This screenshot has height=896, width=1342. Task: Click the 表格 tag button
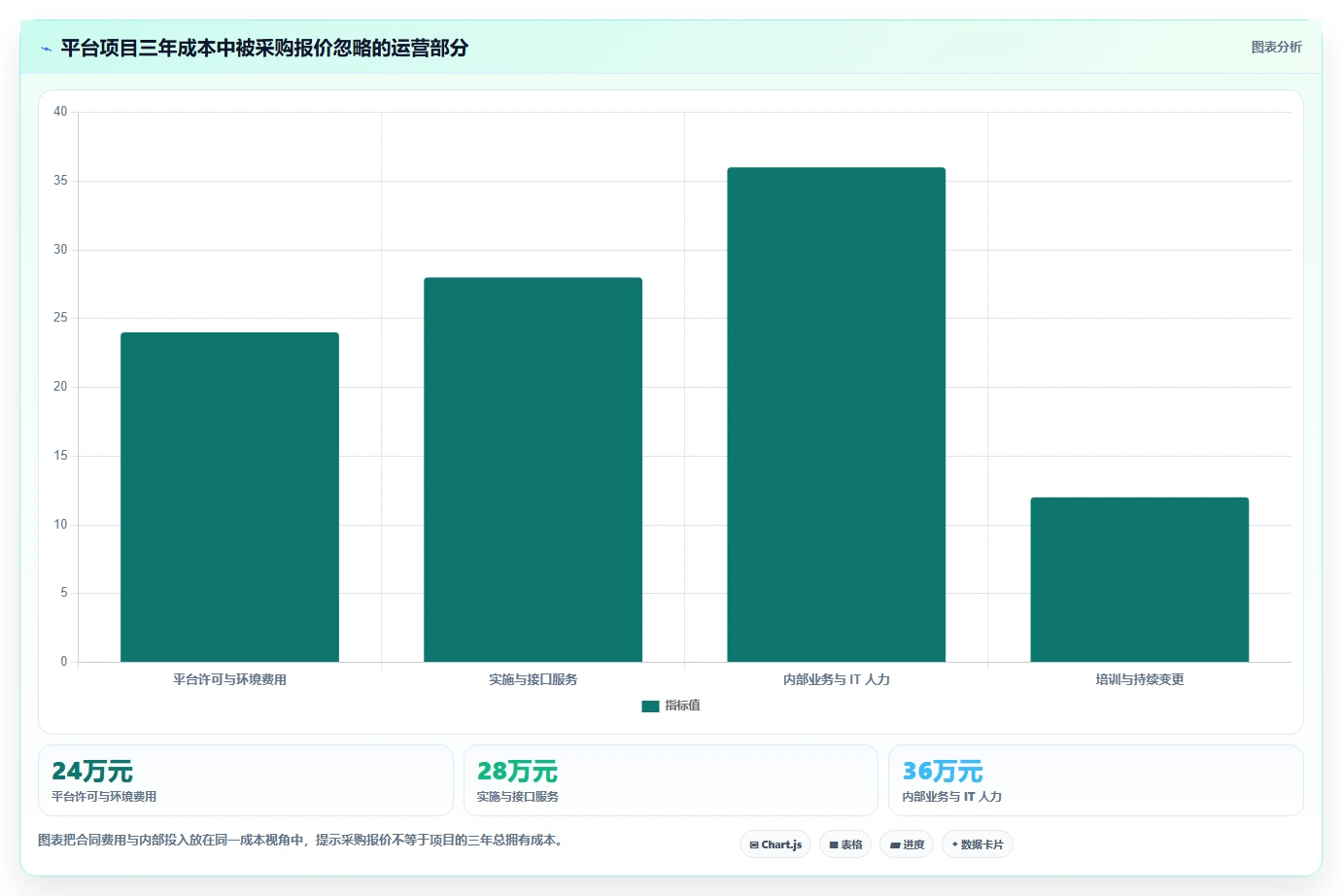point(845,844)
